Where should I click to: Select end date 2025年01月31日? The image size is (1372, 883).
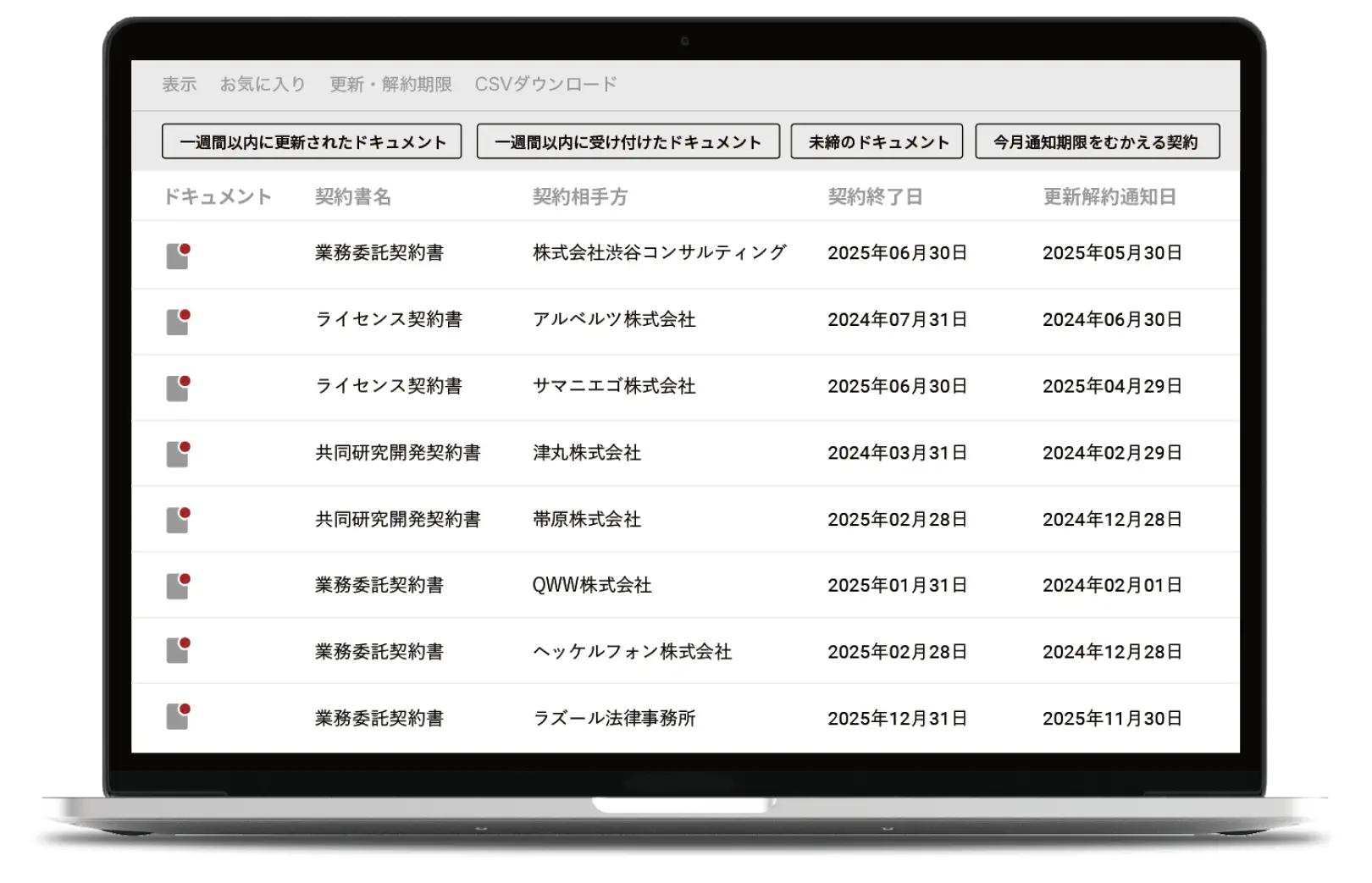[898, 585]
